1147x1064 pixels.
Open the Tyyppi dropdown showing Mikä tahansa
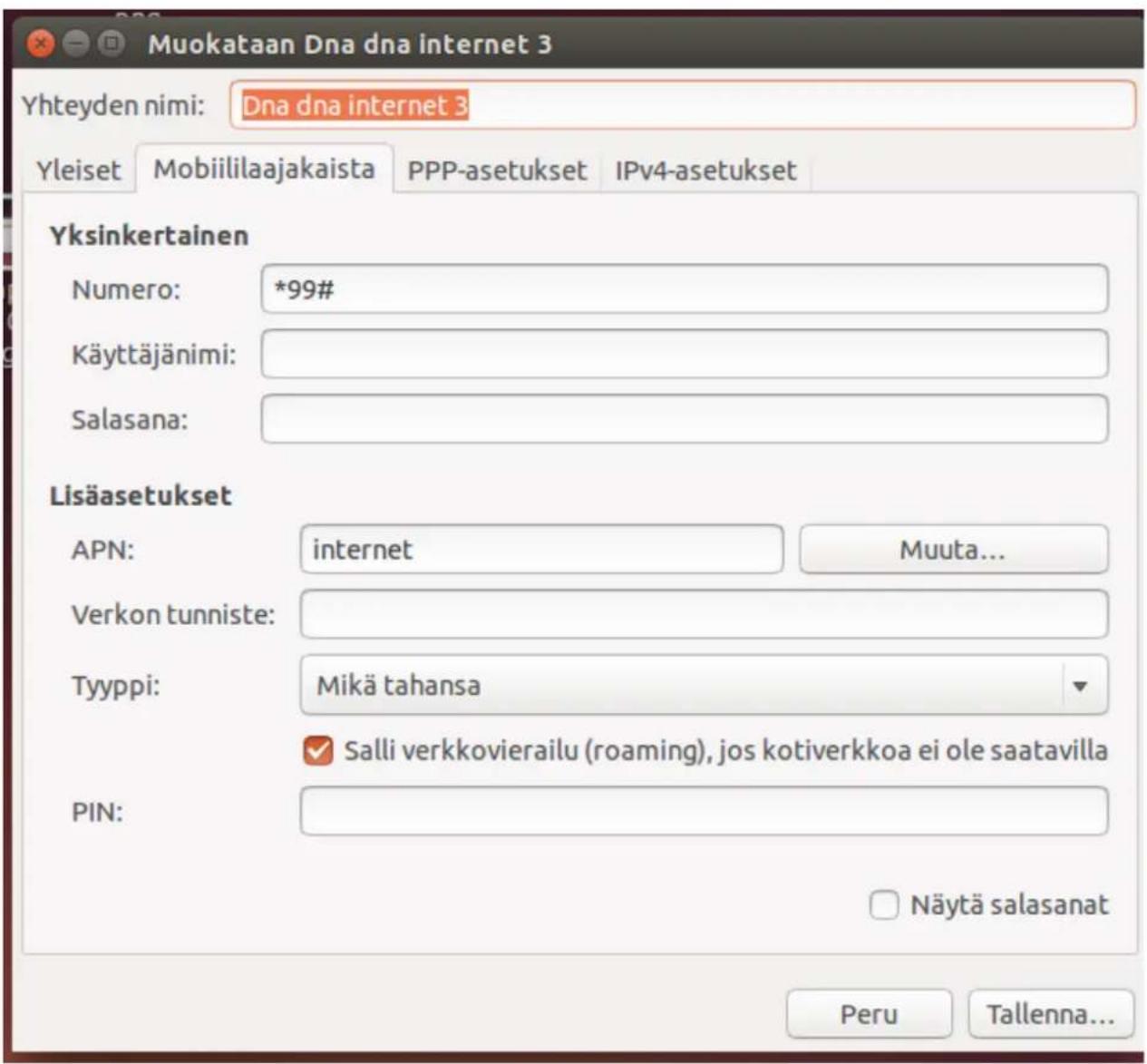tap(704, 685)
